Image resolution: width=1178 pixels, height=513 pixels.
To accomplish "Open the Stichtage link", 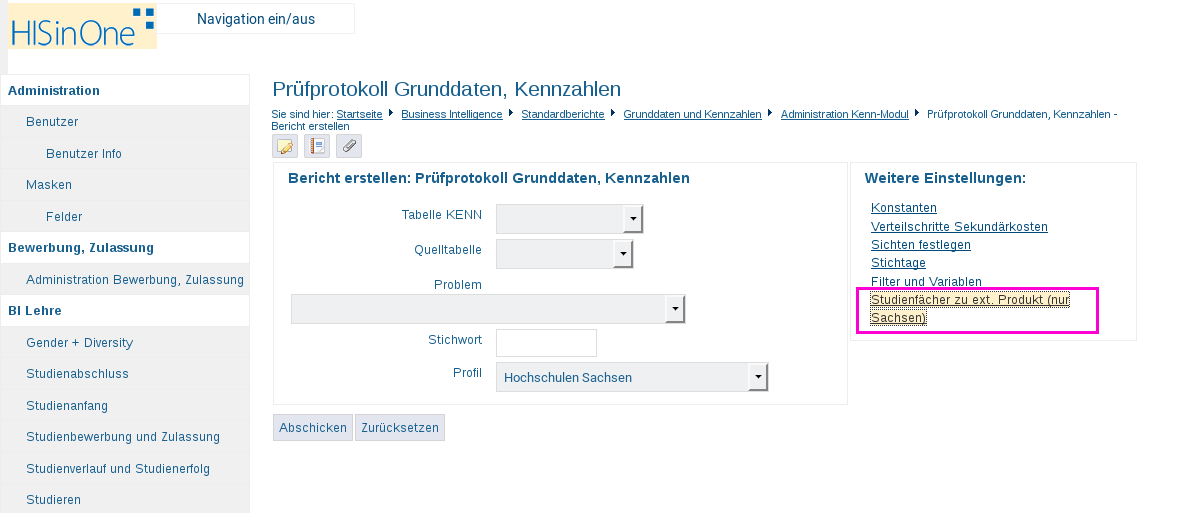I will [898, 263].
